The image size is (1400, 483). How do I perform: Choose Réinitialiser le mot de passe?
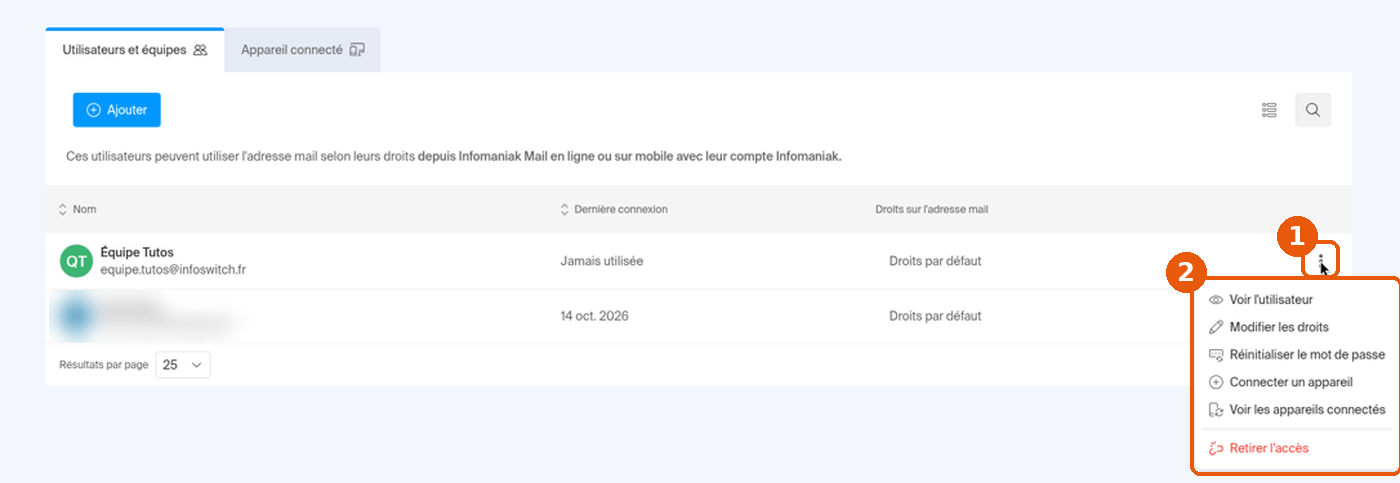[1296, 354]
